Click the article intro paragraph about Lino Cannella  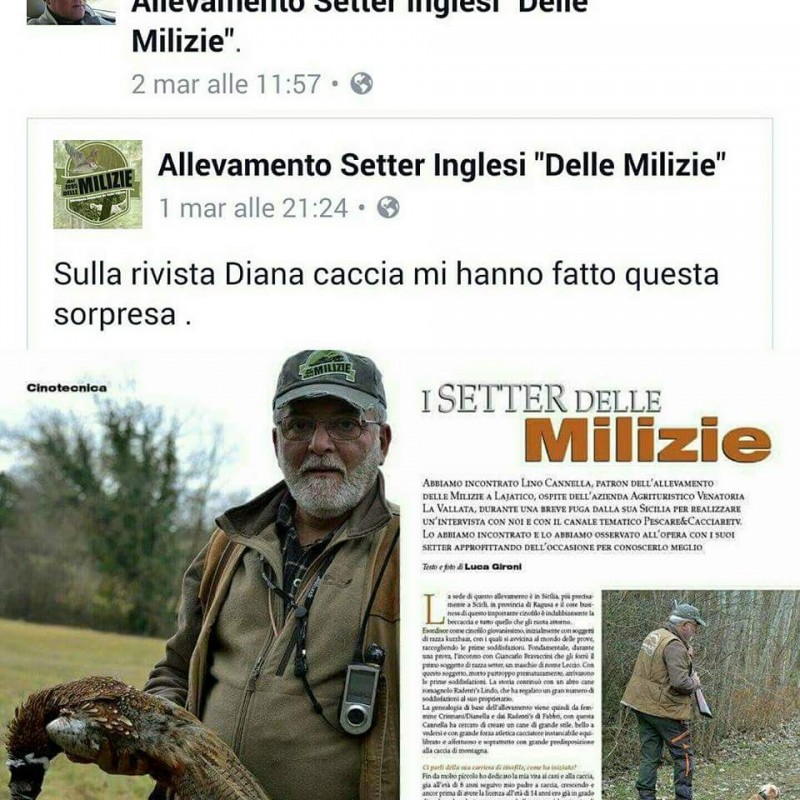[583, 515]
